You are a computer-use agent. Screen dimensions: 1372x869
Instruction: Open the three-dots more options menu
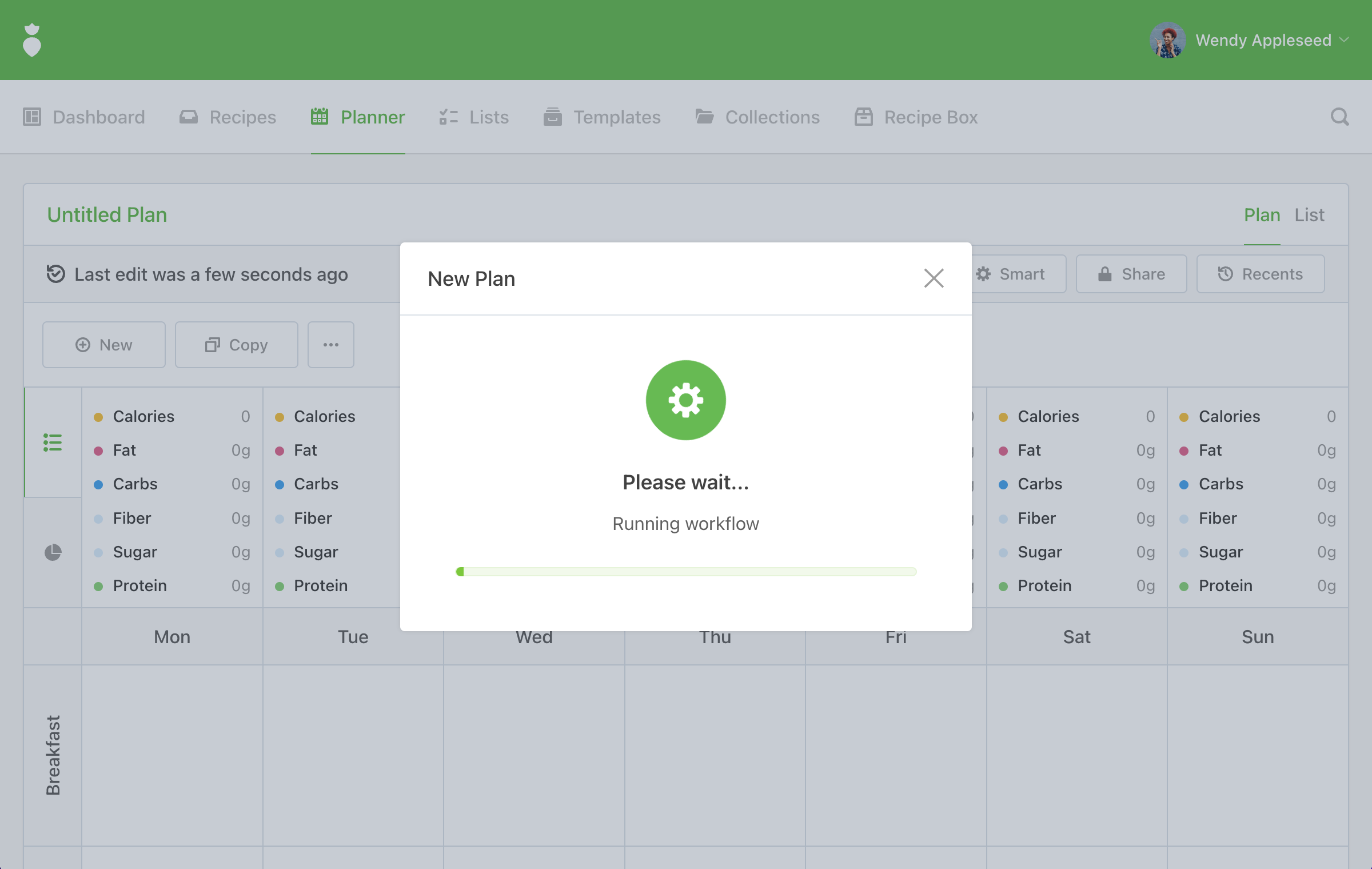click(x=331, y=345)
